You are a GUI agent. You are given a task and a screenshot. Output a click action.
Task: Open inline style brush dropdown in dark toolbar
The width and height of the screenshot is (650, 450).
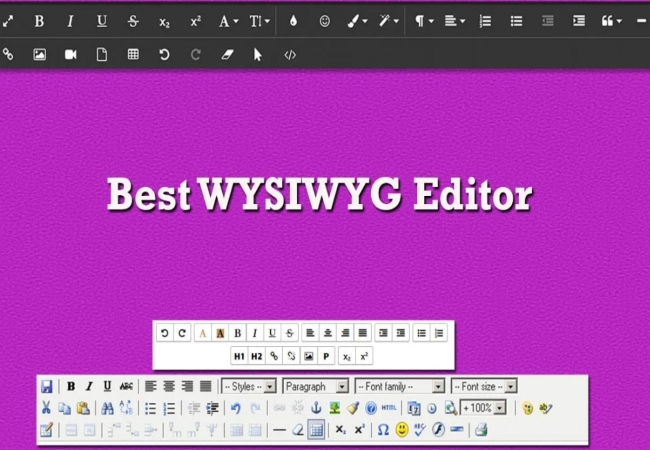click(x=357, y=21)
